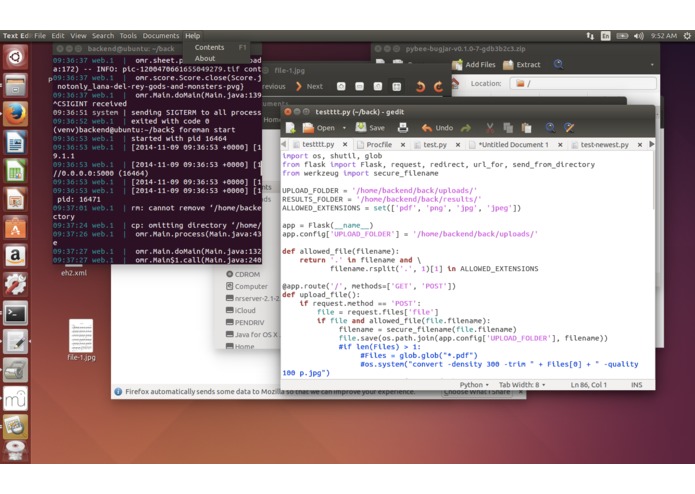Toggle INS insert mode in status bar

pos(636,385)
